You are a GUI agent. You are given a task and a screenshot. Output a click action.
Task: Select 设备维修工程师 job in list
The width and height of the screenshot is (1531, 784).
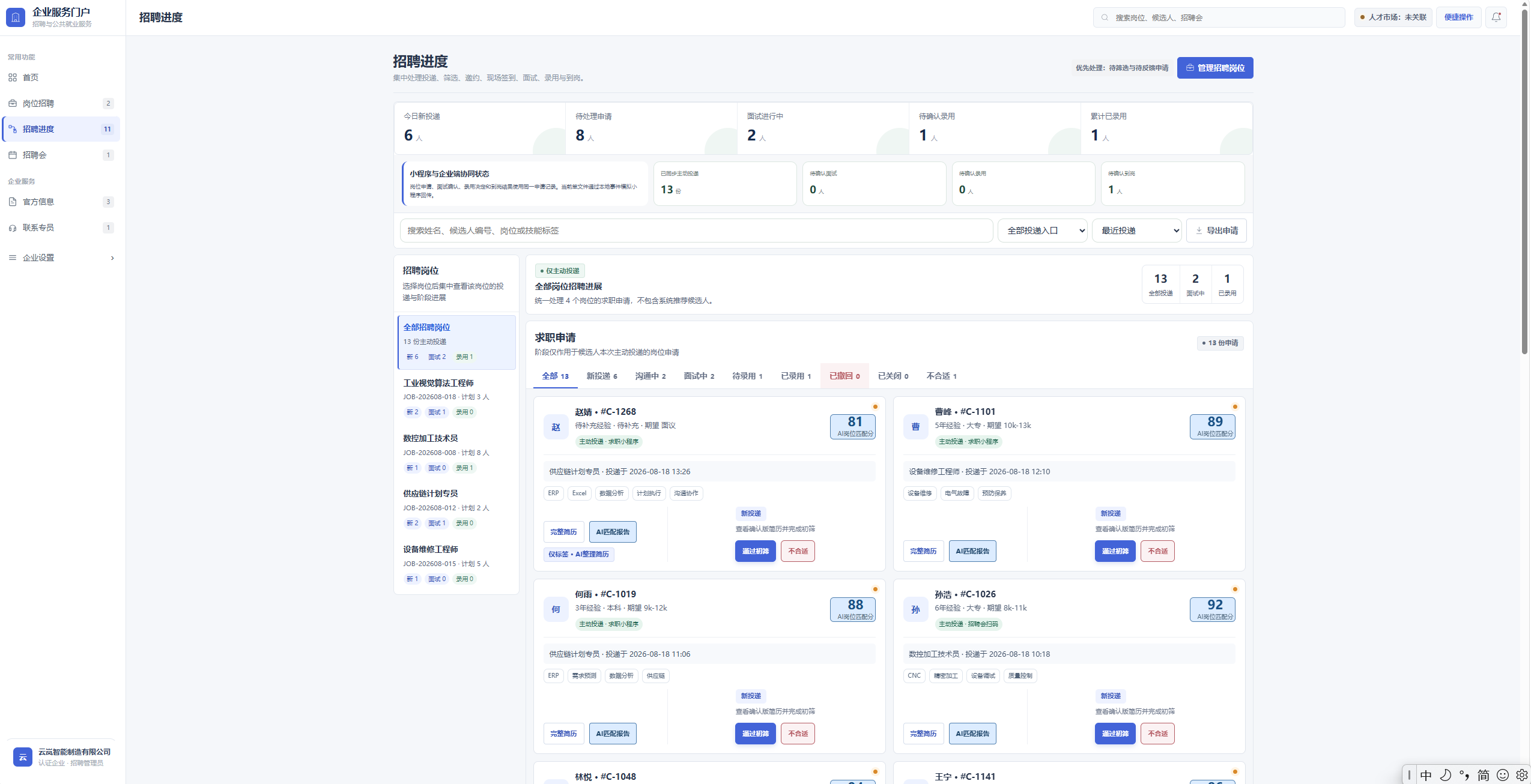(456, 564)
